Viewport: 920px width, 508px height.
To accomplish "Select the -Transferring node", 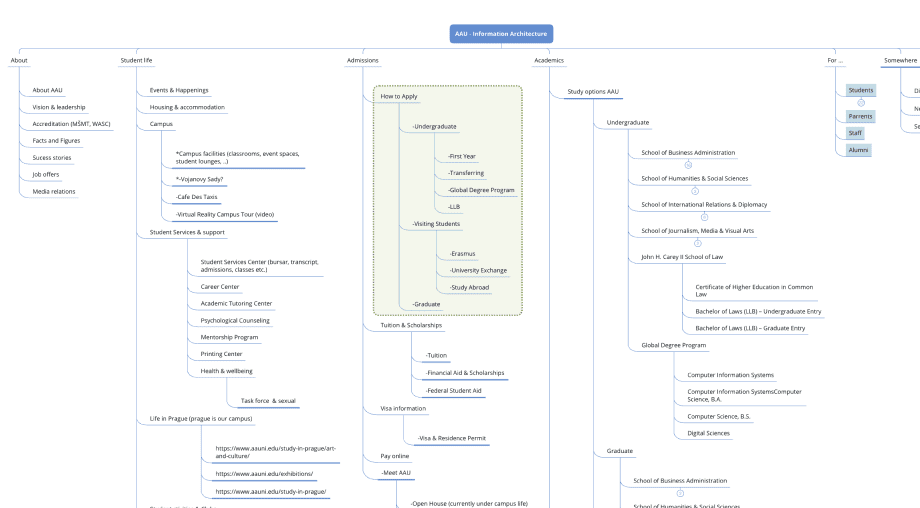I will (466, 173).
